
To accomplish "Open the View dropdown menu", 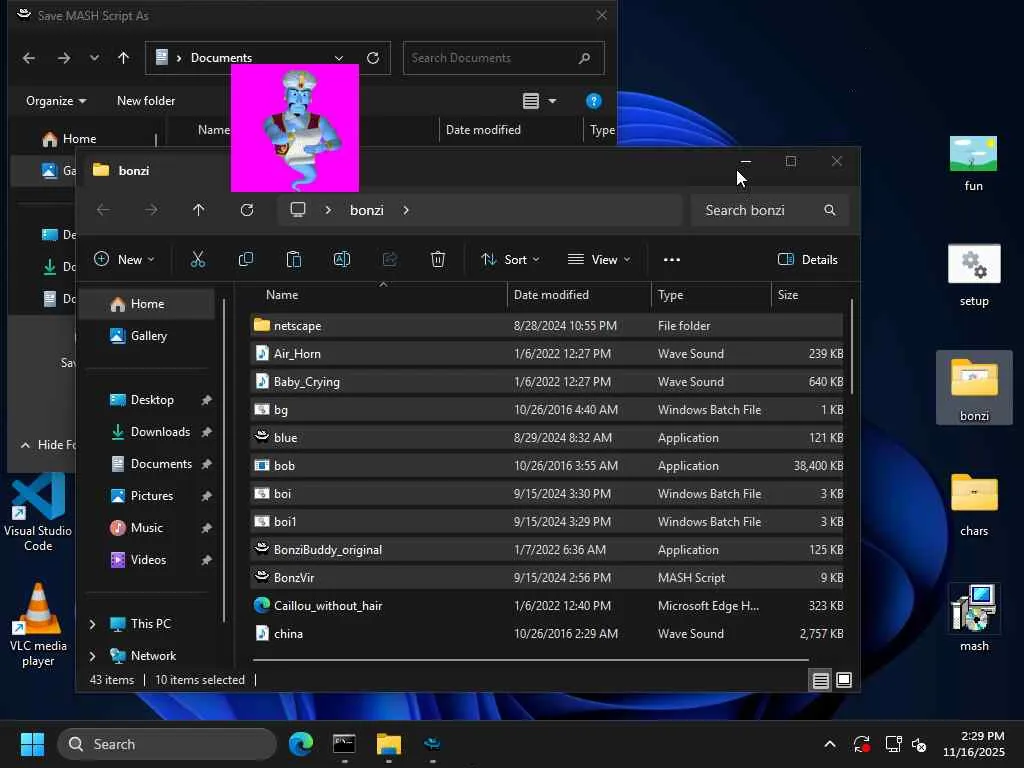I will point(599,260).
